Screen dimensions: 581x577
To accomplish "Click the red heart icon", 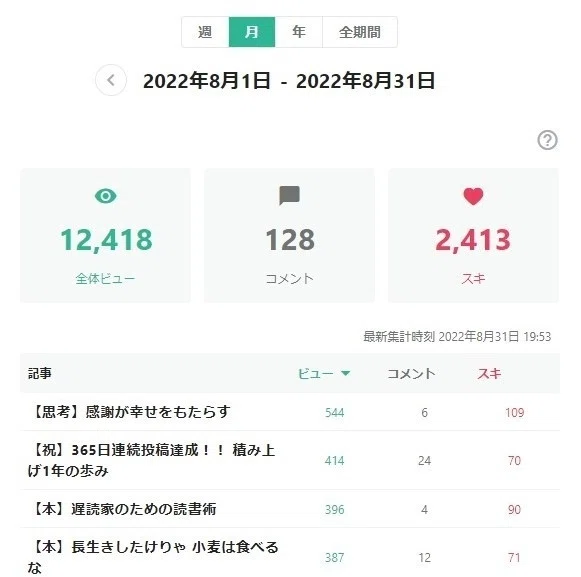I will click(x=473, y=196).
